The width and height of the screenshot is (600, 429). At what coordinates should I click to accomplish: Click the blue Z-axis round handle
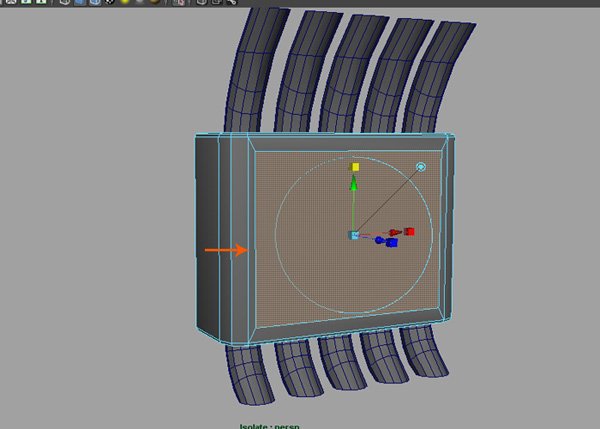click(x=379, y=240)
